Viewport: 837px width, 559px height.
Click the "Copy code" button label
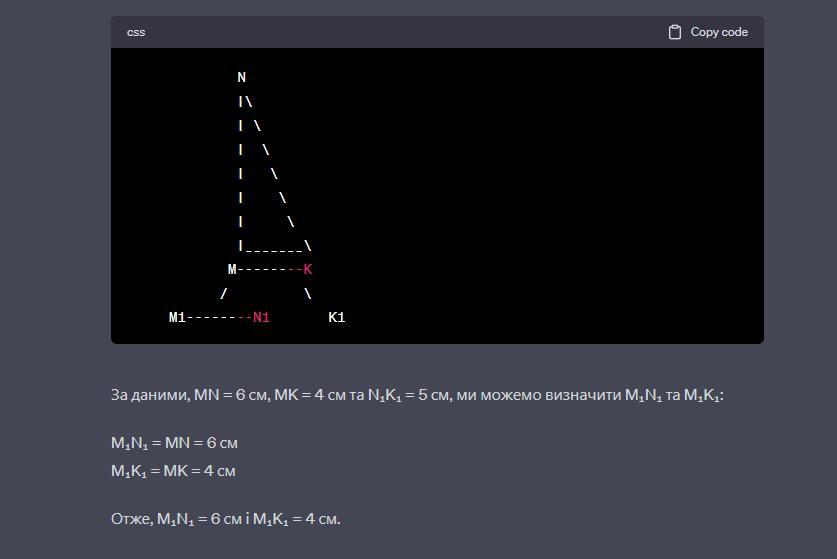pyautogui.click(x=719, y=32)
